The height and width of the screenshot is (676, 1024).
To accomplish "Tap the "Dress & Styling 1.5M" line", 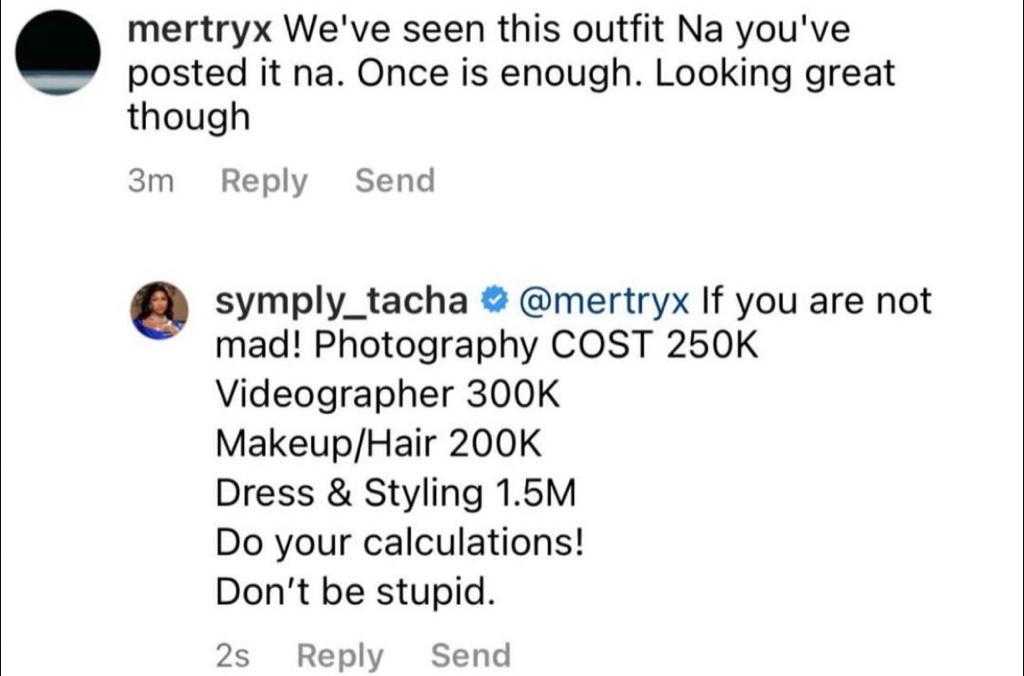I will [x=396, y=493].
